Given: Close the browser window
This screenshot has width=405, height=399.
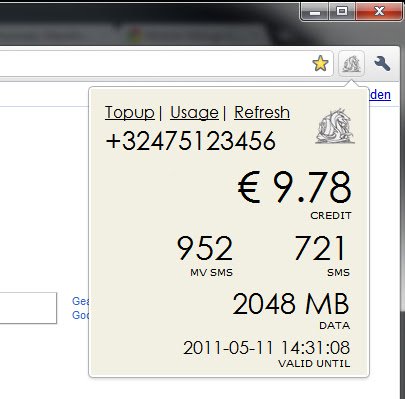Looking at the screenshot, I should tap(379, 12).
